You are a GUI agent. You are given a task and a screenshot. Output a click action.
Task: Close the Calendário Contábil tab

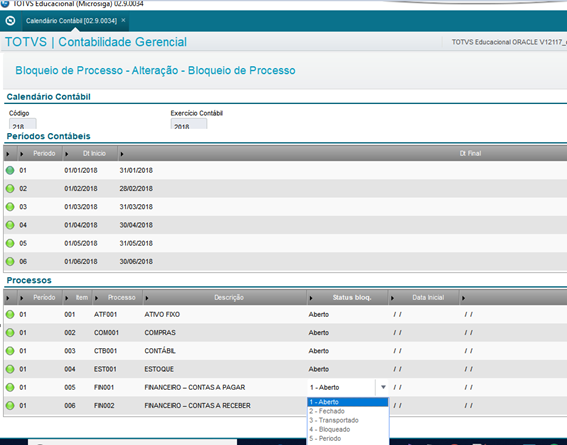click(x=123, y=20)
